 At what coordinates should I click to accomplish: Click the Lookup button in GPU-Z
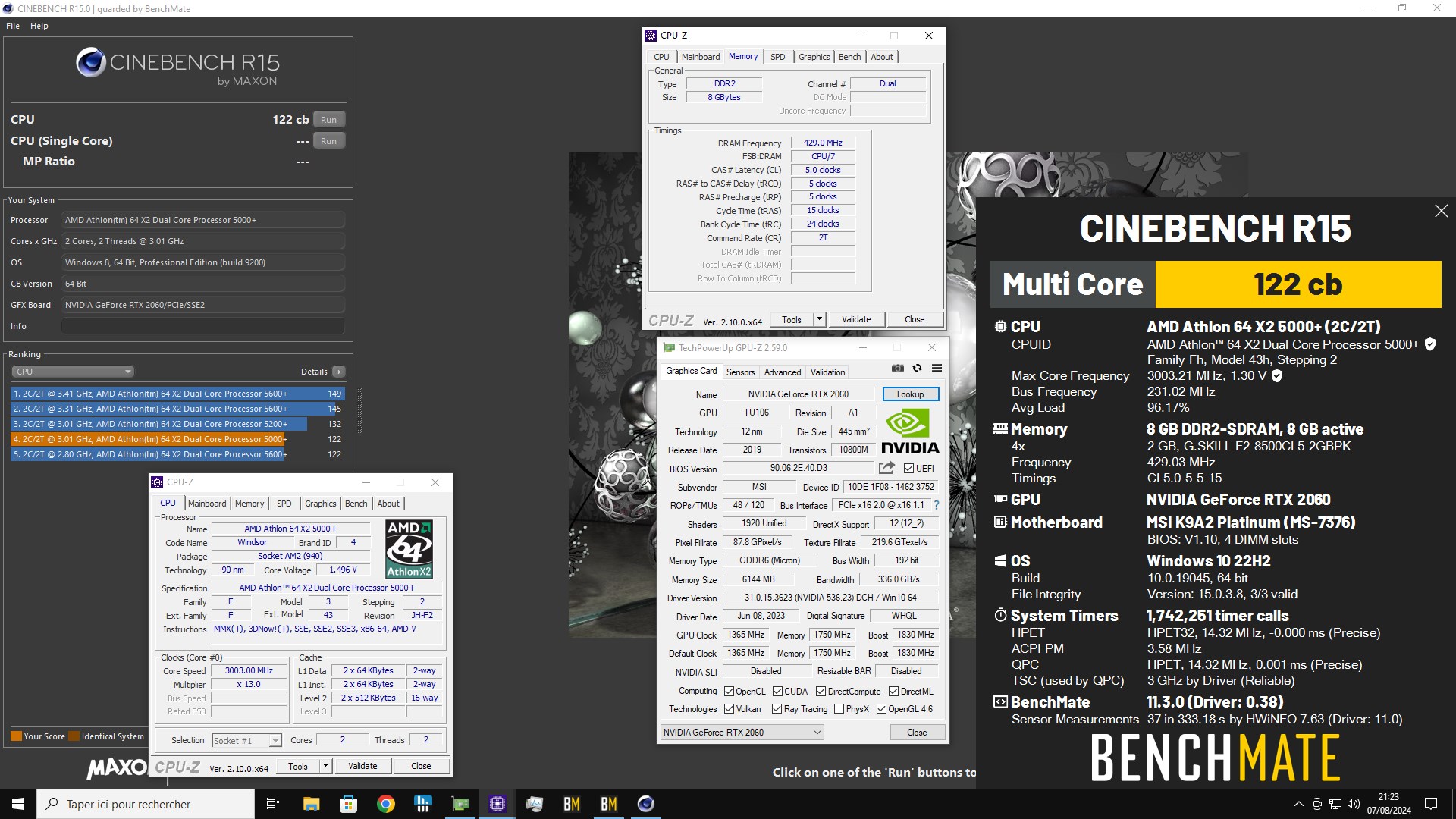tap(910, 394)
